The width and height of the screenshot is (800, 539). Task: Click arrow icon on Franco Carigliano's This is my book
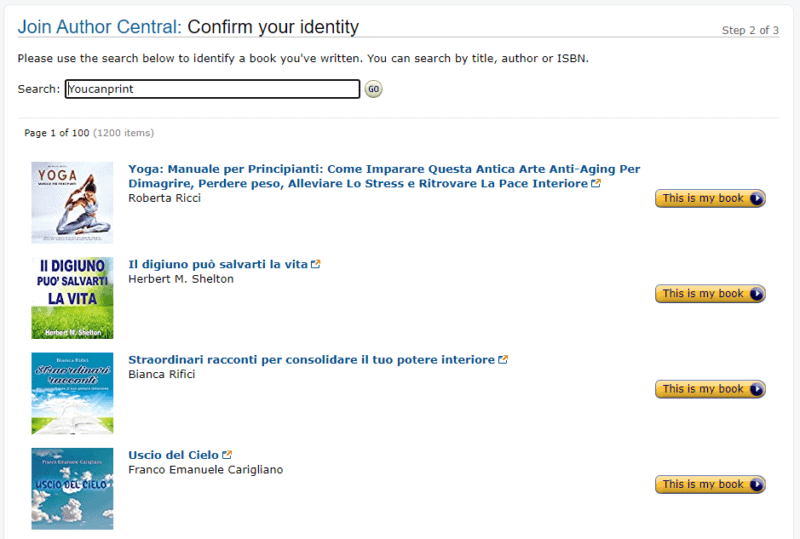pos(757,484)
